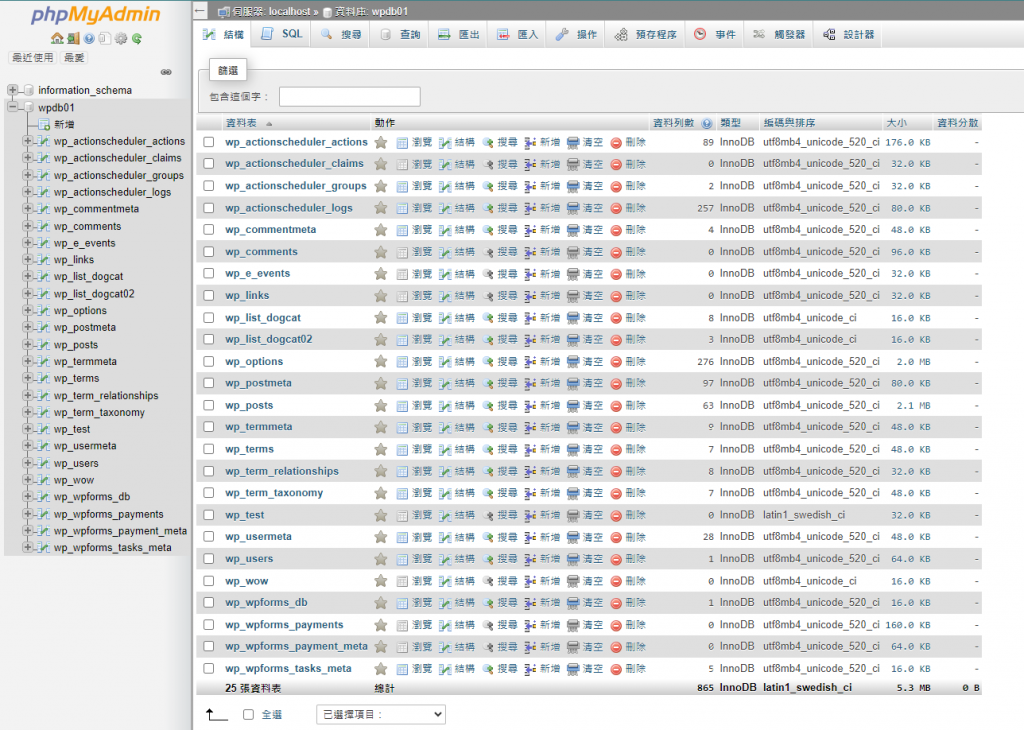The image size is (1024, 730).
Task: Tick the select all checkbox at bottom
Action: (x=248, y=714)
